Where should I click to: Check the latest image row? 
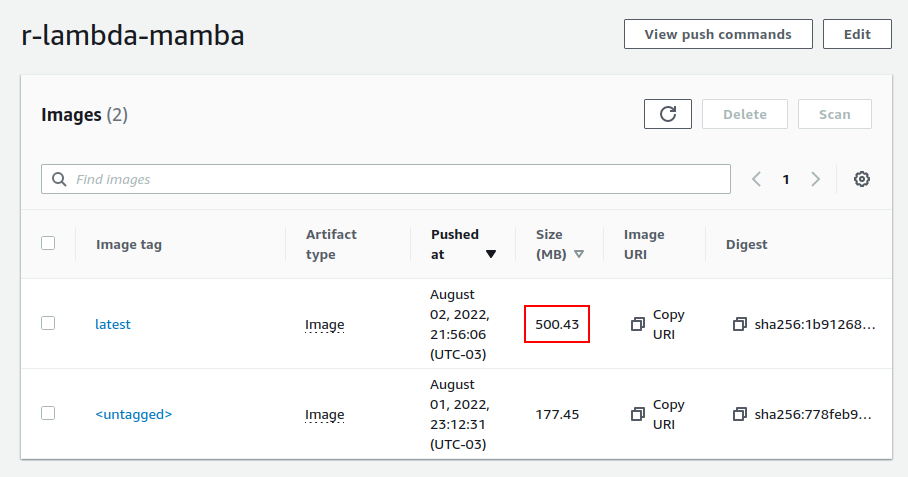click(x=48, y=323)
